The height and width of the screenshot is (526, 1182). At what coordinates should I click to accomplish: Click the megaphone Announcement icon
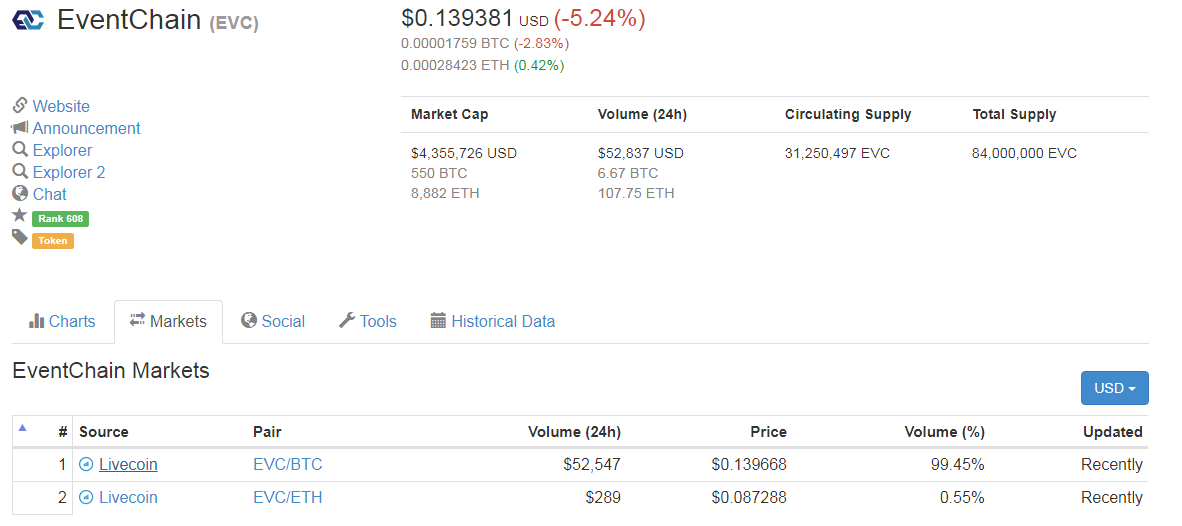(19, 128)
